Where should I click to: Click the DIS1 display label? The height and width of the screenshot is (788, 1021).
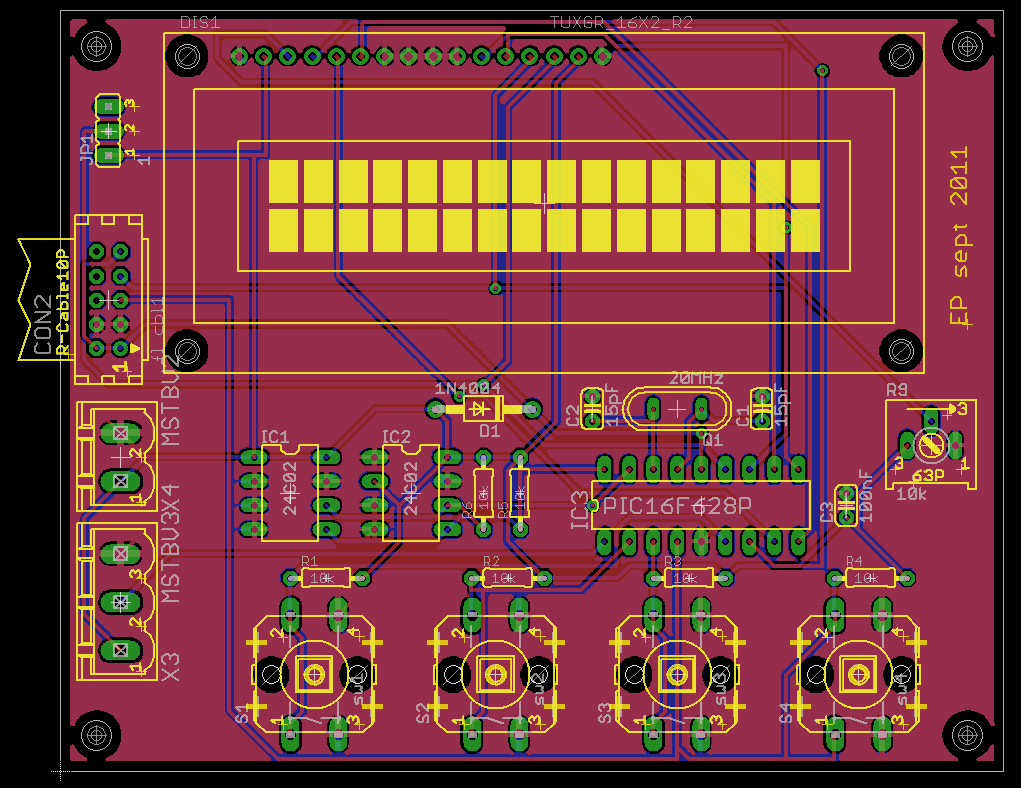click(199, 22)
